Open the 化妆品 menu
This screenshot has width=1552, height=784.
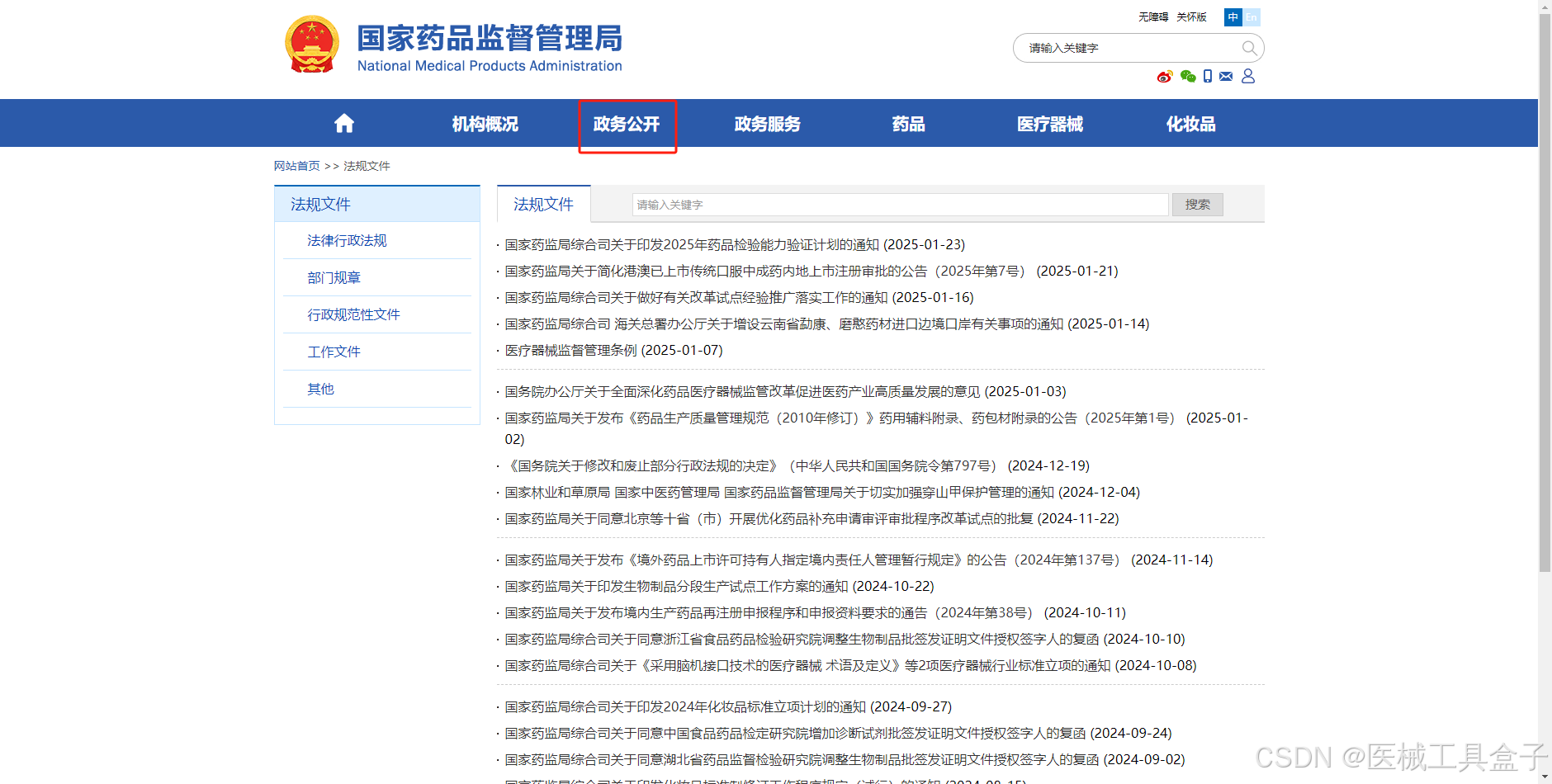coord(1191,124)
